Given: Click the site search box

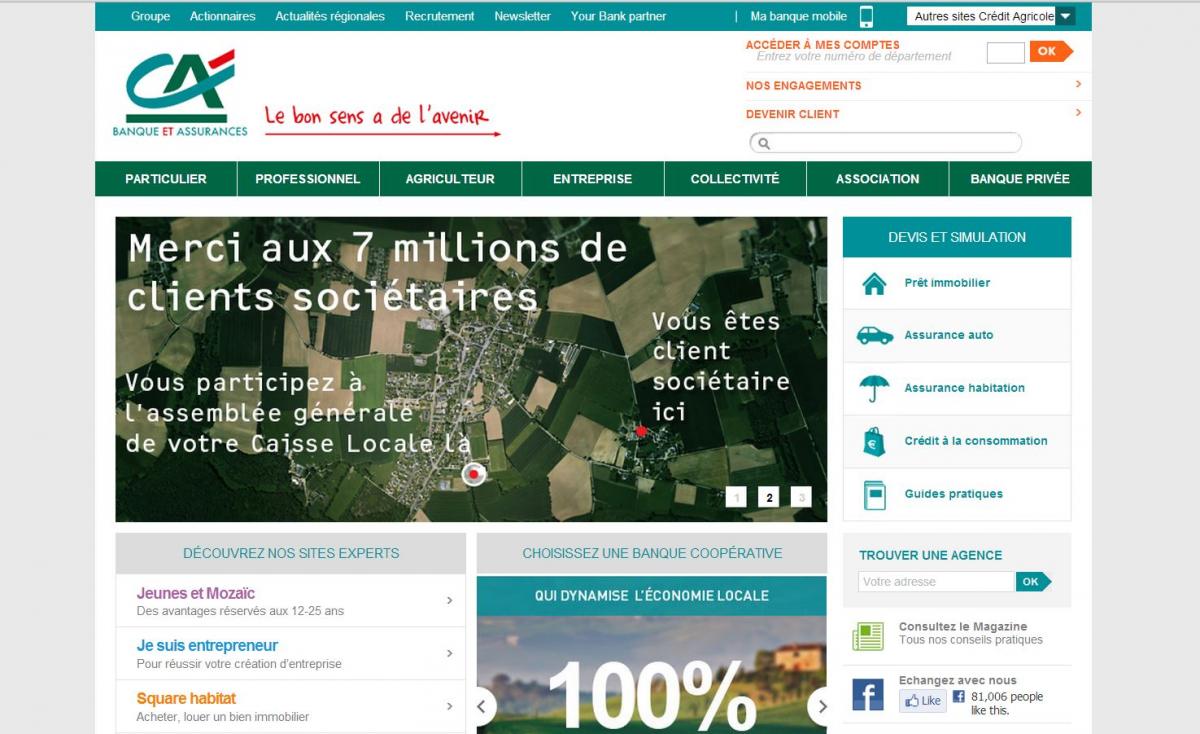Looking at the screenshot, I should pos(886,143).
